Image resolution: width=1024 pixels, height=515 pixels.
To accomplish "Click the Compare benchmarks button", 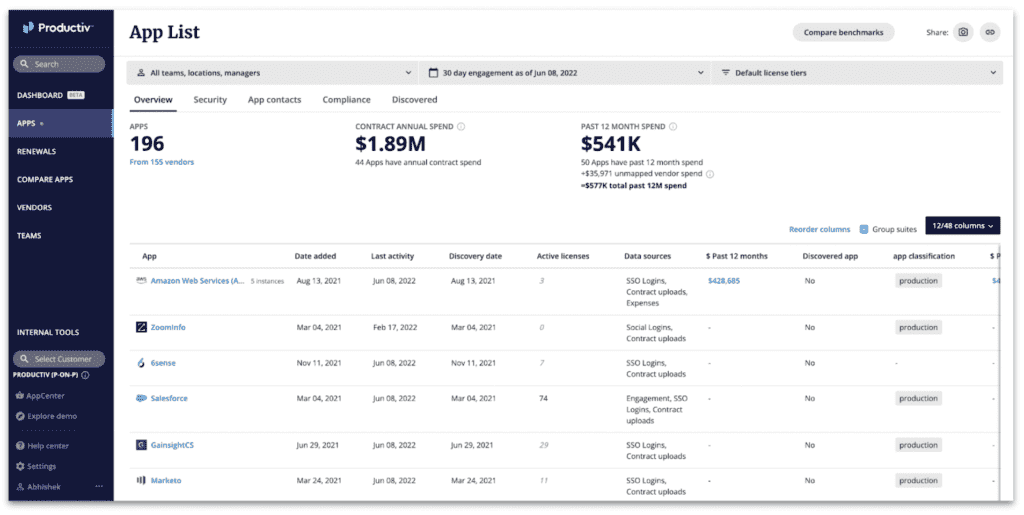I will [x=843, y=32].
